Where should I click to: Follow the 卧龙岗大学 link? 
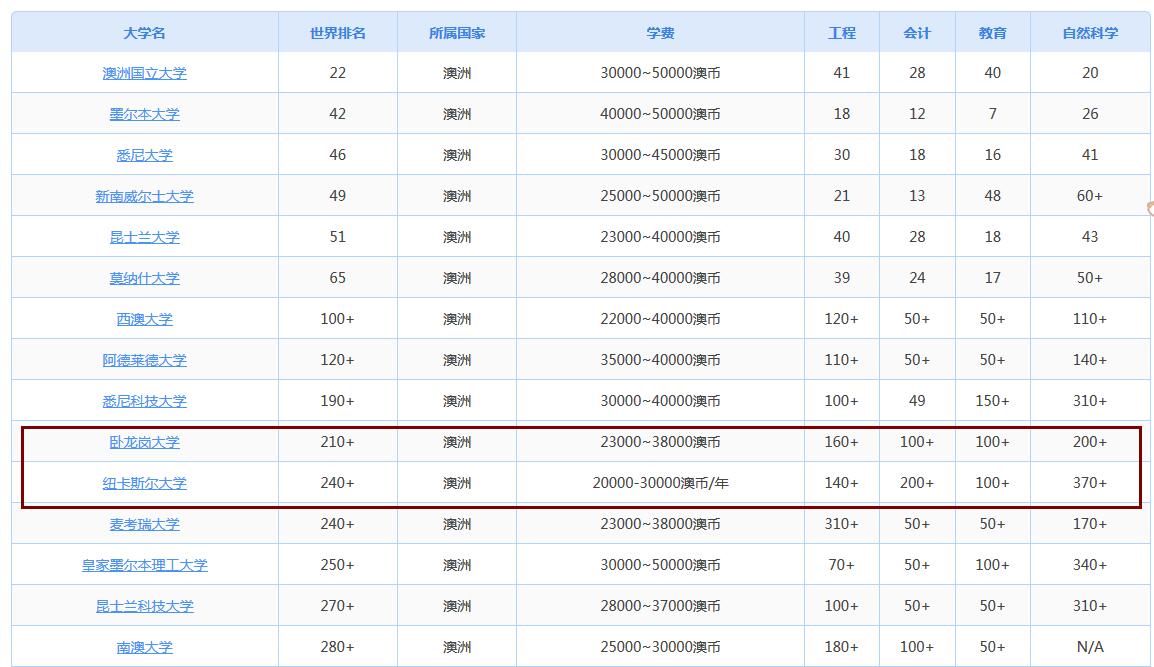click(x=144, y=442)
